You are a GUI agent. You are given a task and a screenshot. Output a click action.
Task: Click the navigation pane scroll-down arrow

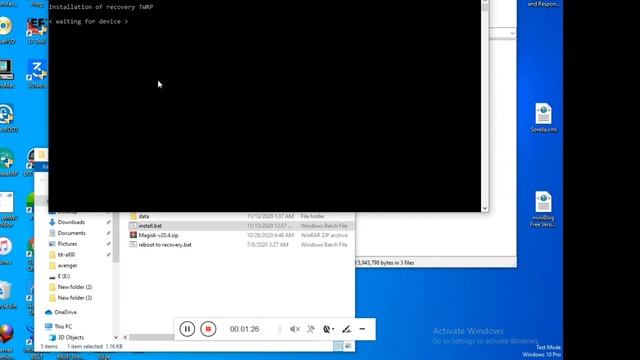coord(116,338)
